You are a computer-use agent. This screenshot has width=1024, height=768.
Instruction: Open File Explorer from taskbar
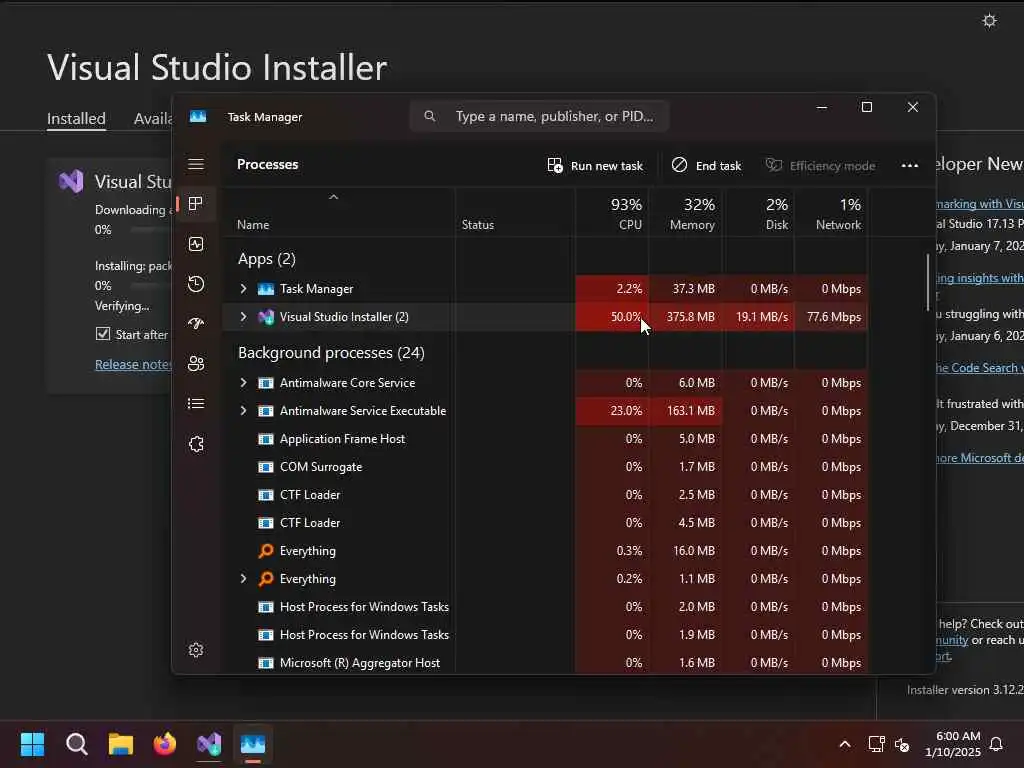(121, 744)
